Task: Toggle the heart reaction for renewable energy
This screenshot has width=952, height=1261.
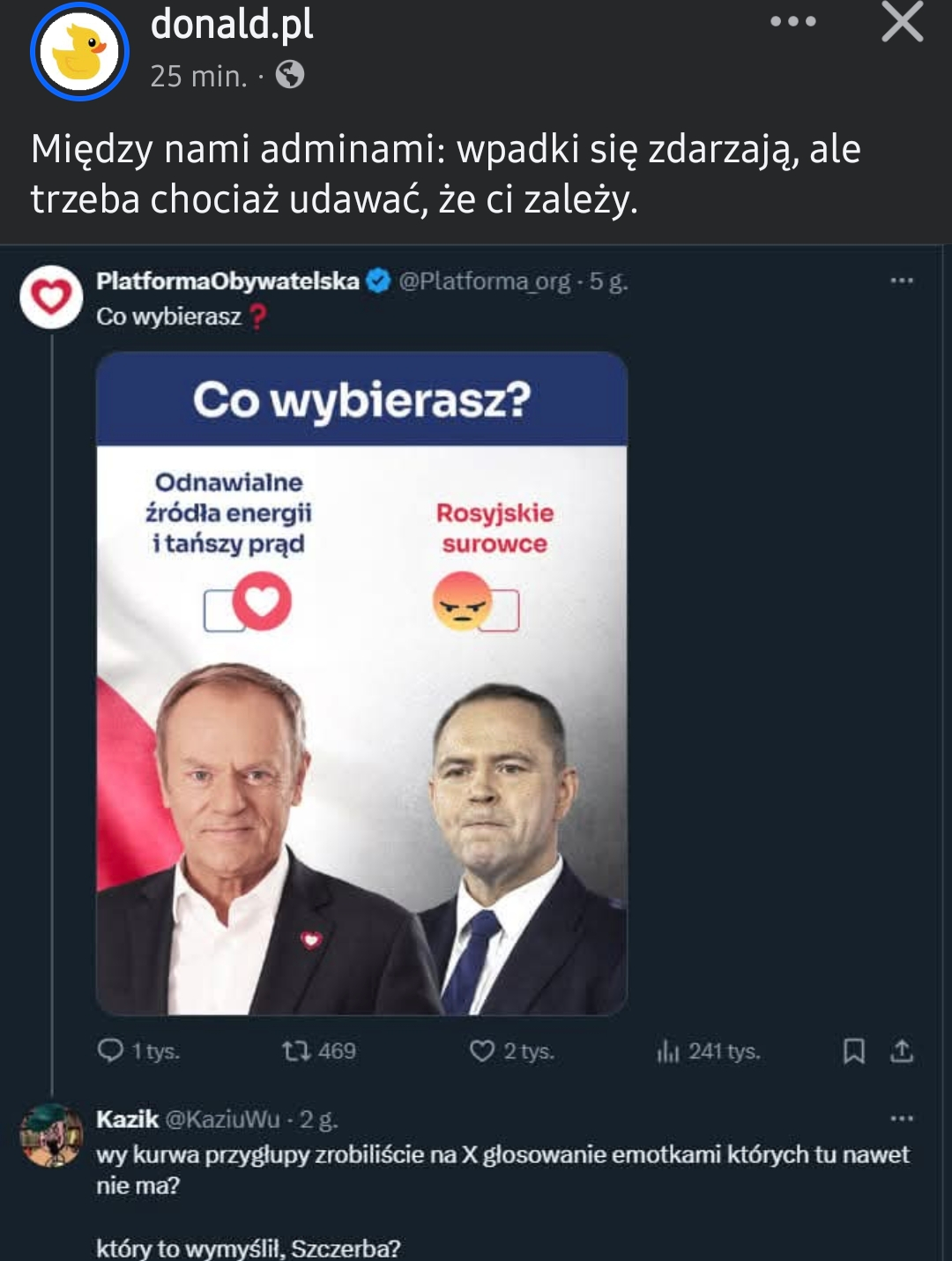Action: point(261,601)
